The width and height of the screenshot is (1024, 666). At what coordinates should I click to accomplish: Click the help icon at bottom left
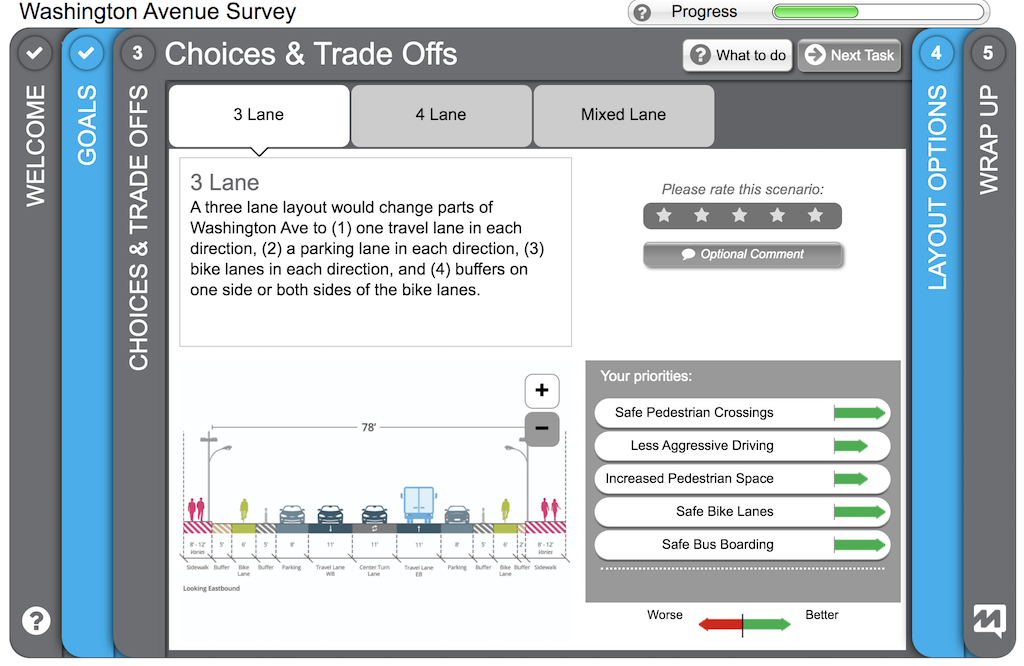(36, 621)
